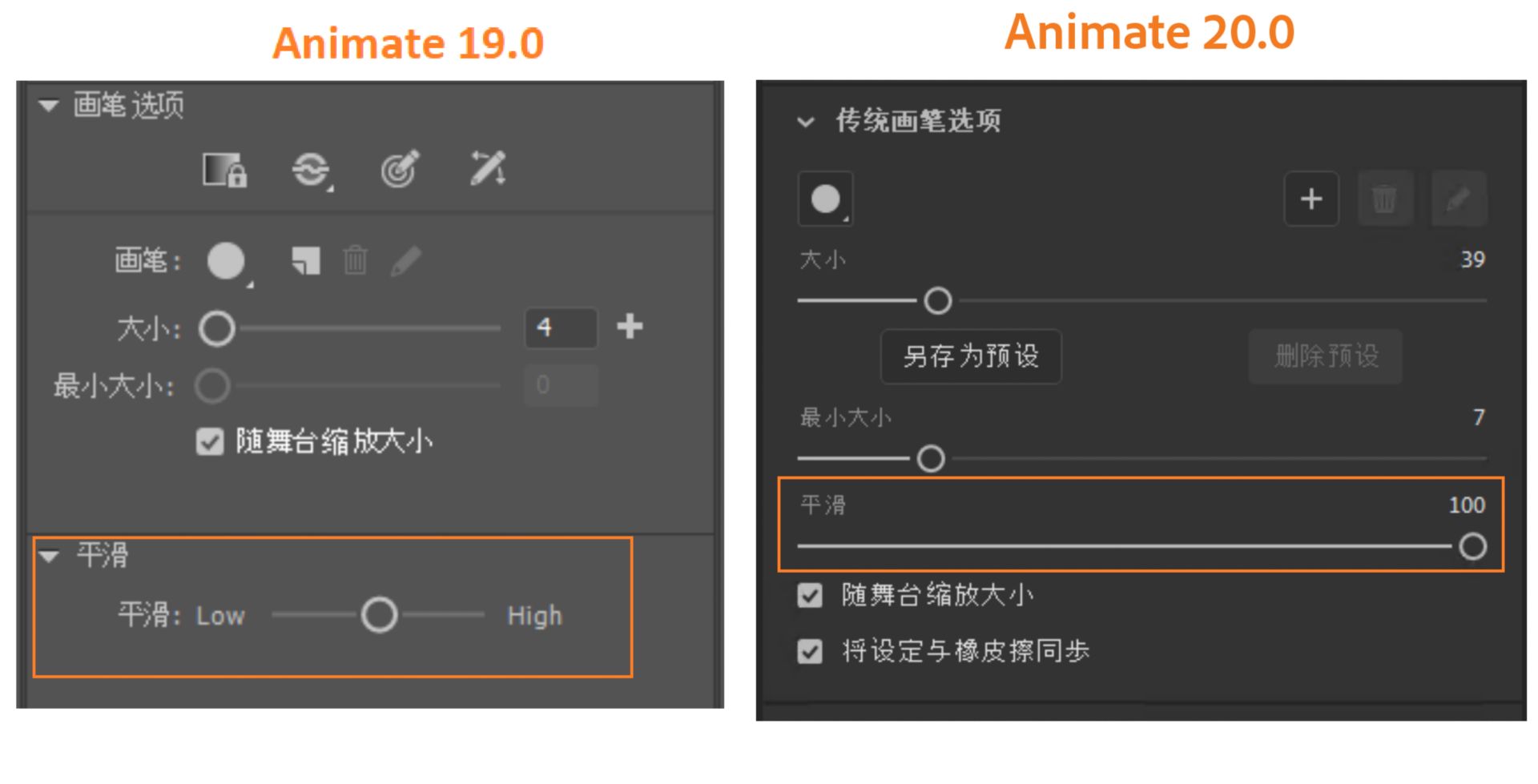
Task: Collapse the 画笔选项 section triangle
Action: pyautogui.click(x=49, y=105)
